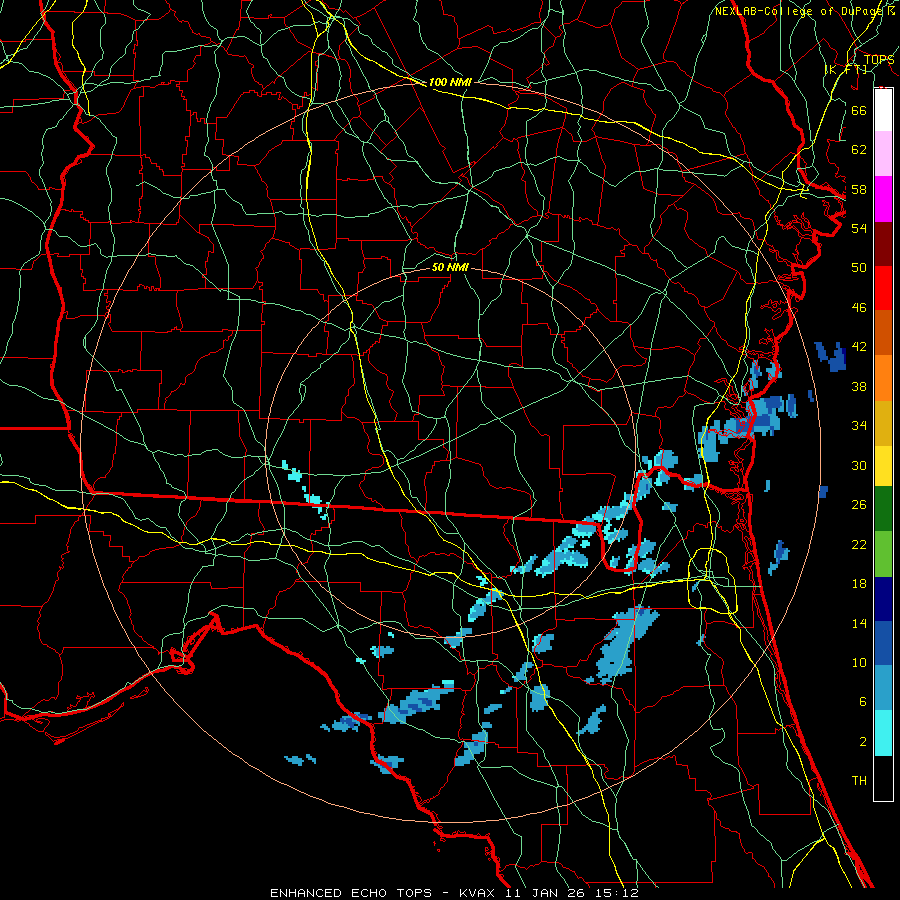Viewport: 900px width, 900px height.
Task: Click the gold 38 kft legend swatch
Action: (883, 423)
